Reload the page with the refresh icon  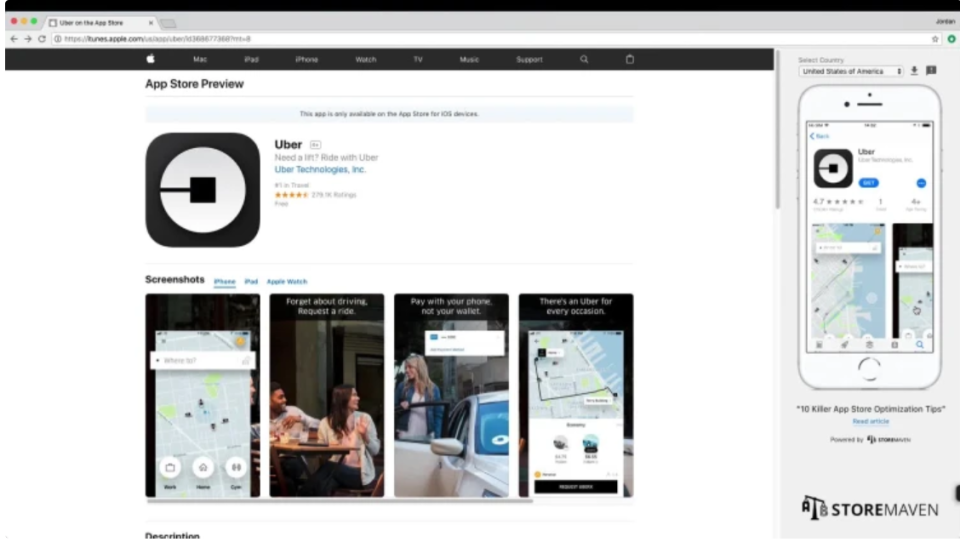click(x=42, y=39)
